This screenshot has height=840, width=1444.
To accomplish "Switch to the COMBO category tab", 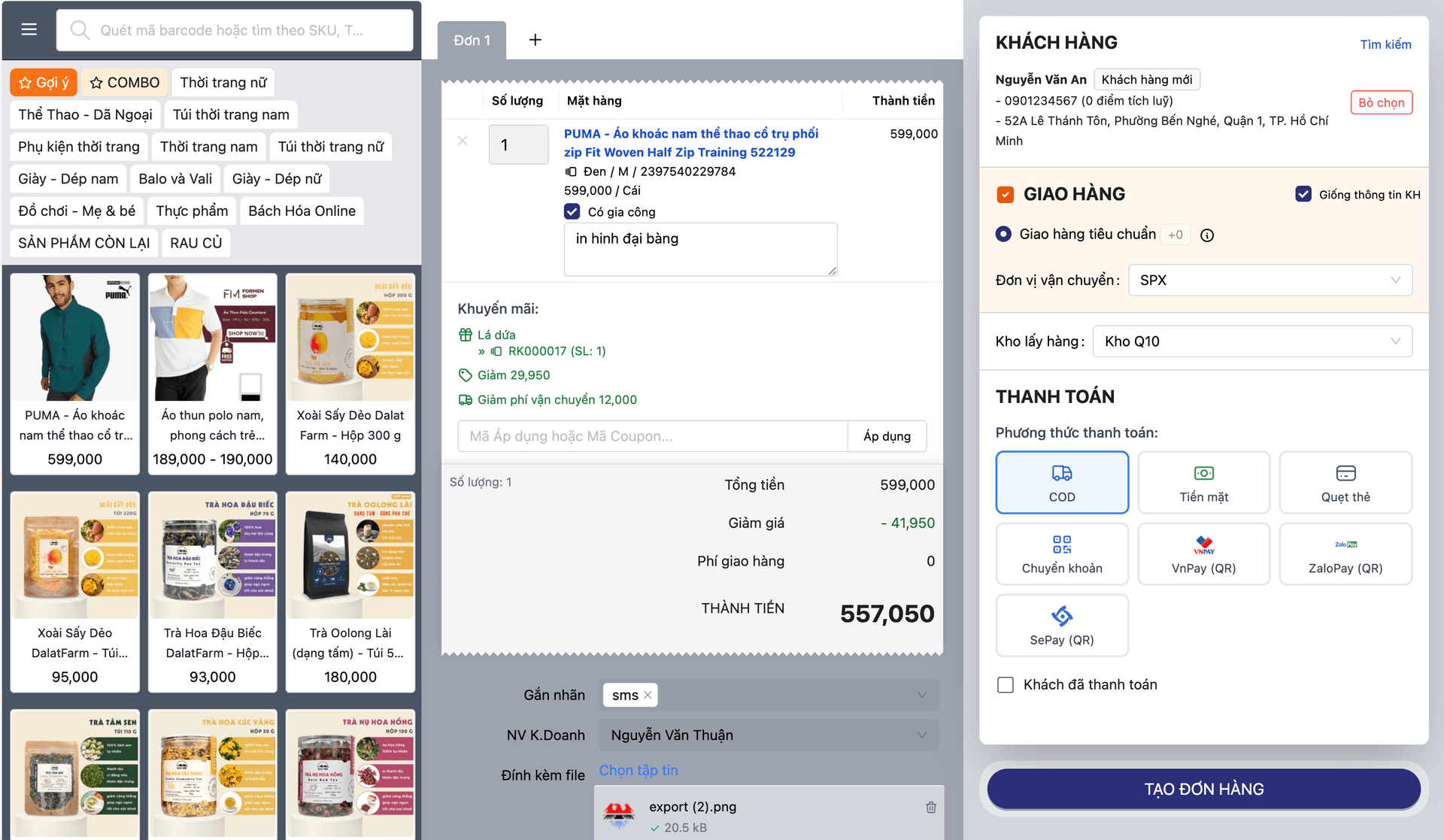I will 125,83.
